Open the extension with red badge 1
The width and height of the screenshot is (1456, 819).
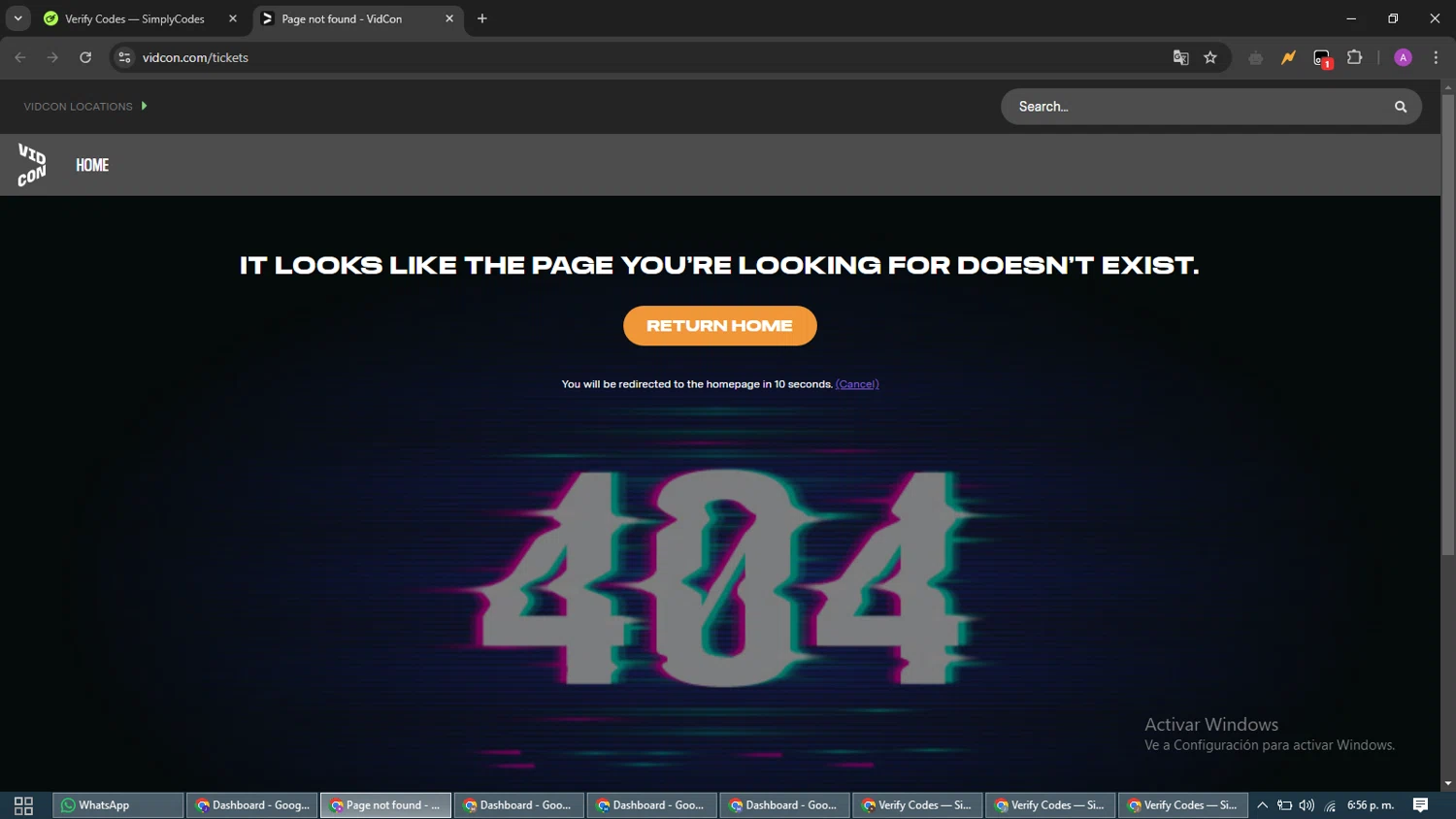1322,58
